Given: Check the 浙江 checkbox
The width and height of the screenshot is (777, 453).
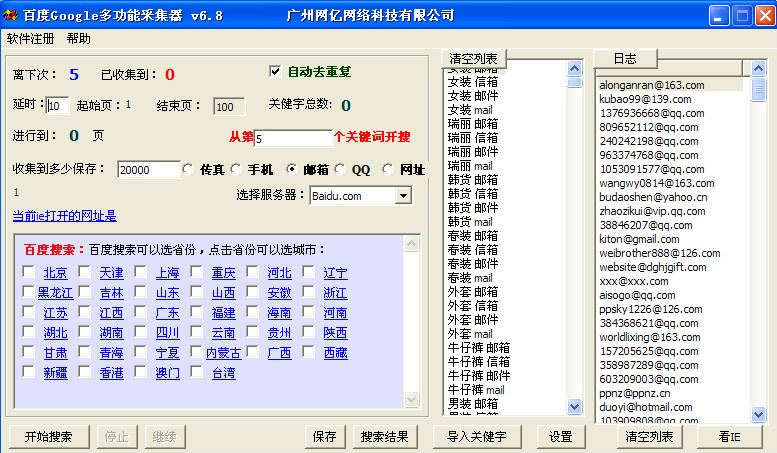Looking at the screenshot, I should pyautogui.click(x=309, y=291).
